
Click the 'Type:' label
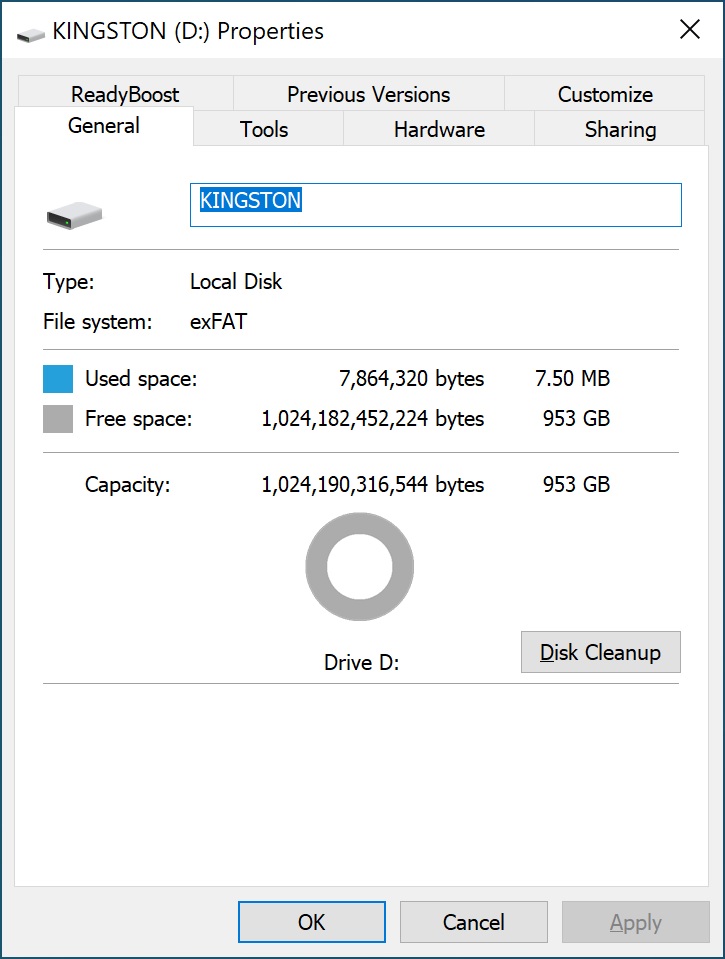point(69,281)
